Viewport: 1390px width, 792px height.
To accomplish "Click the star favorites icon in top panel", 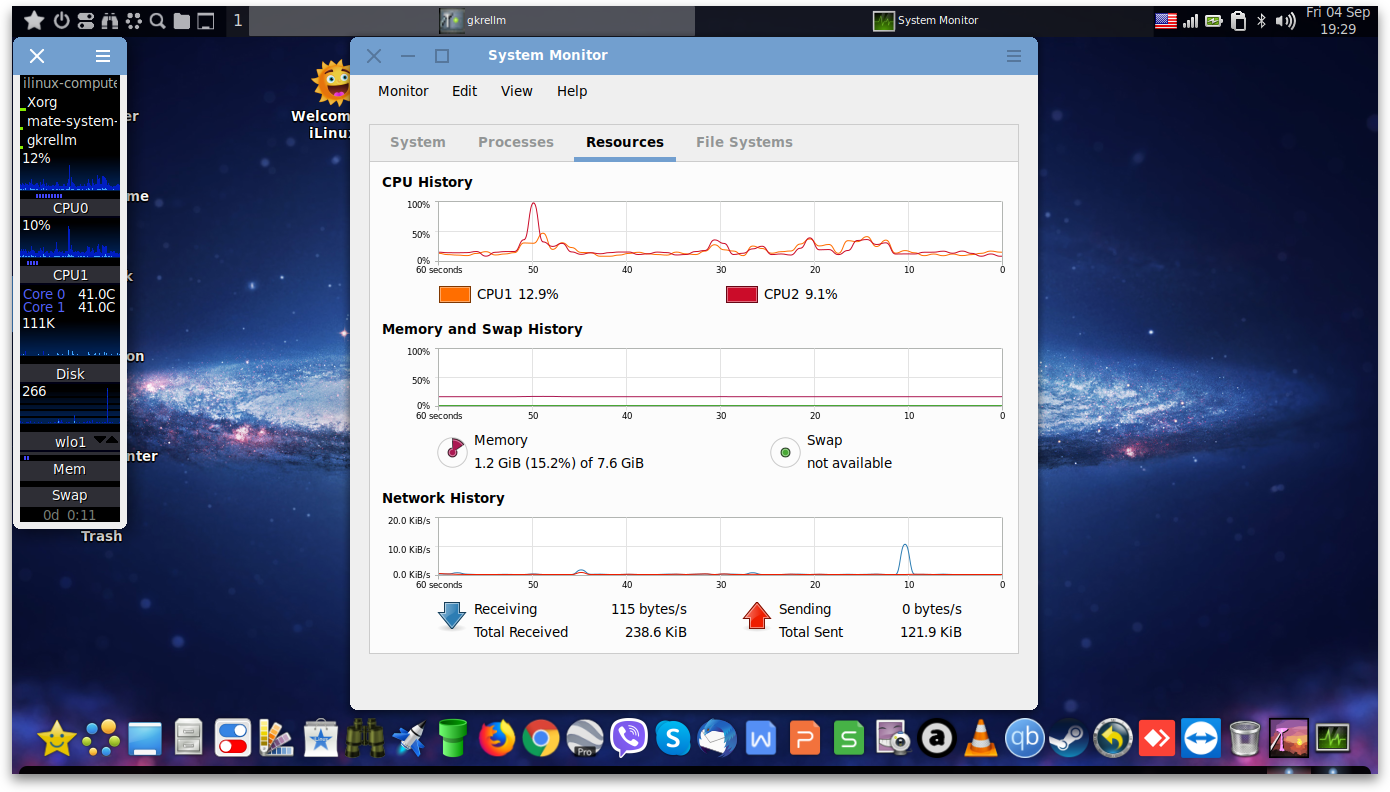I will pyautogui.click(x=34, y=20).
